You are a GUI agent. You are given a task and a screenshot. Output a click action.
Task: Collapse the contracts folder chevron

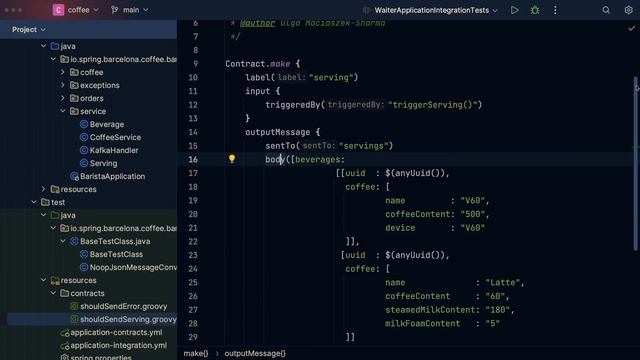[53, 293]
